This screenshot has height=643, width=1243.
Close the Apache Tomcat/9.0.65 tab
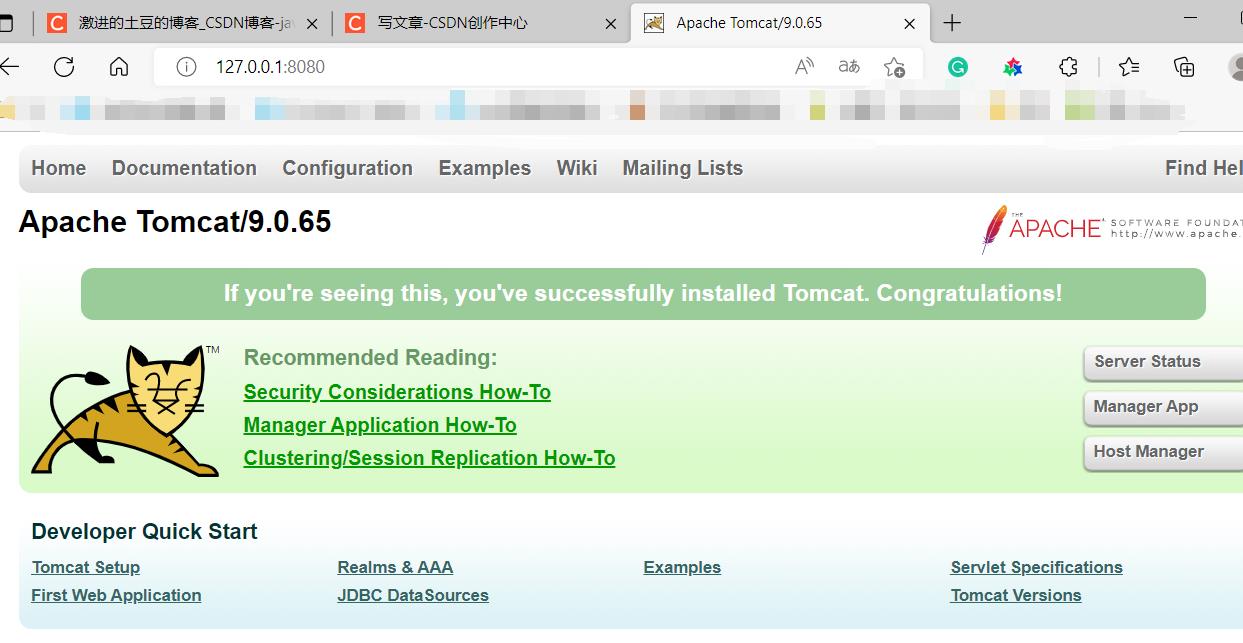click(909, 23)
